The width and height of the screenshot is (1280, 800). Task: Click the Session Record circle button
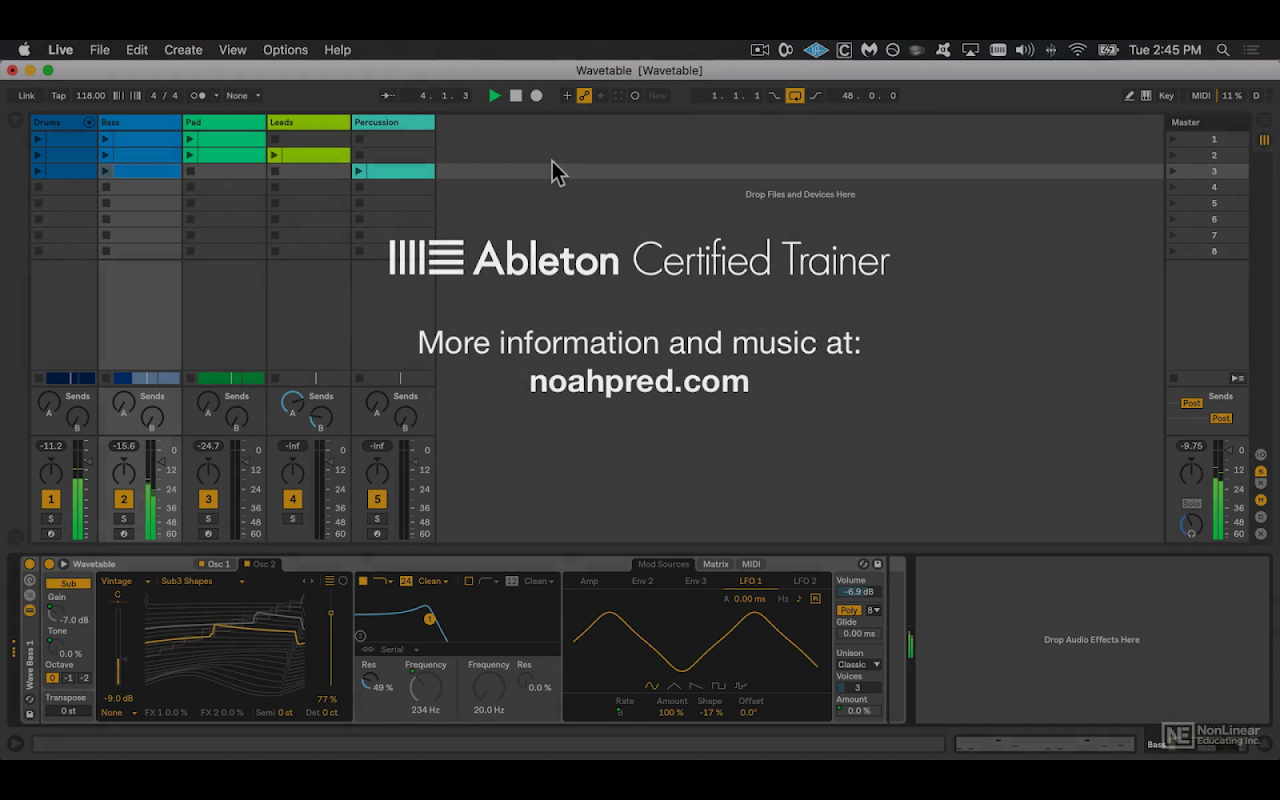(x=635, y=96)
